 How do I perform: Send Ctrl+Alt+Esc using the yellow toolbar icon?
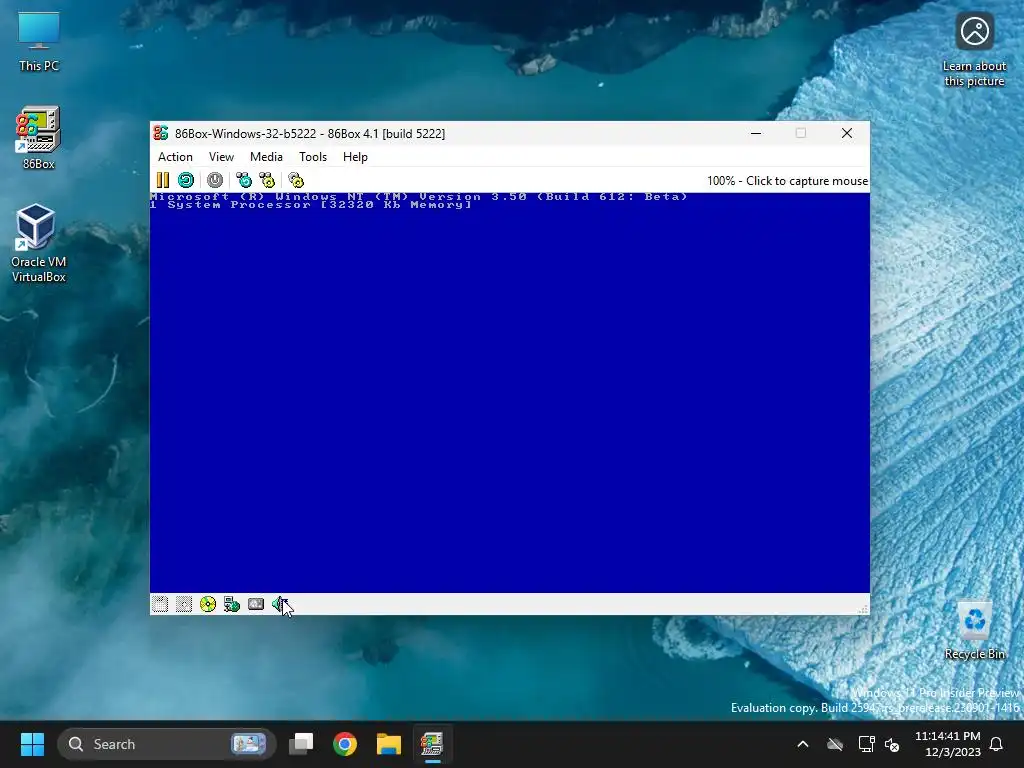[267, 180]
